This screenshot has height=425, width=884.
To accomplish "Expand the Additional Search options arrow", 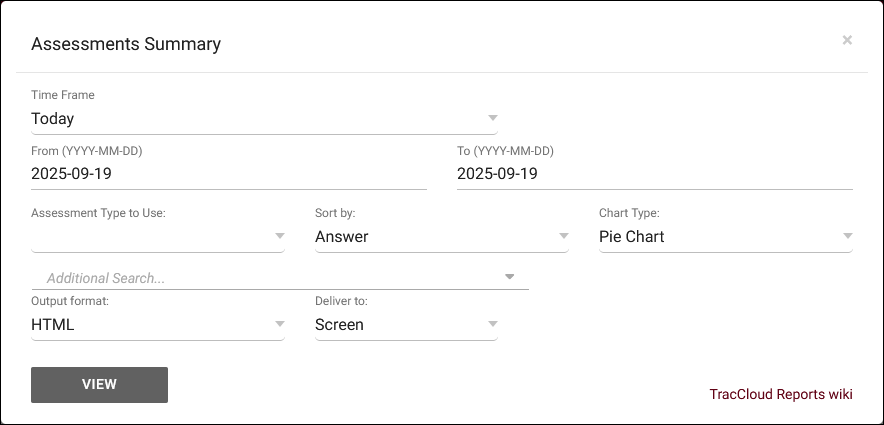I will coord(509,277).
